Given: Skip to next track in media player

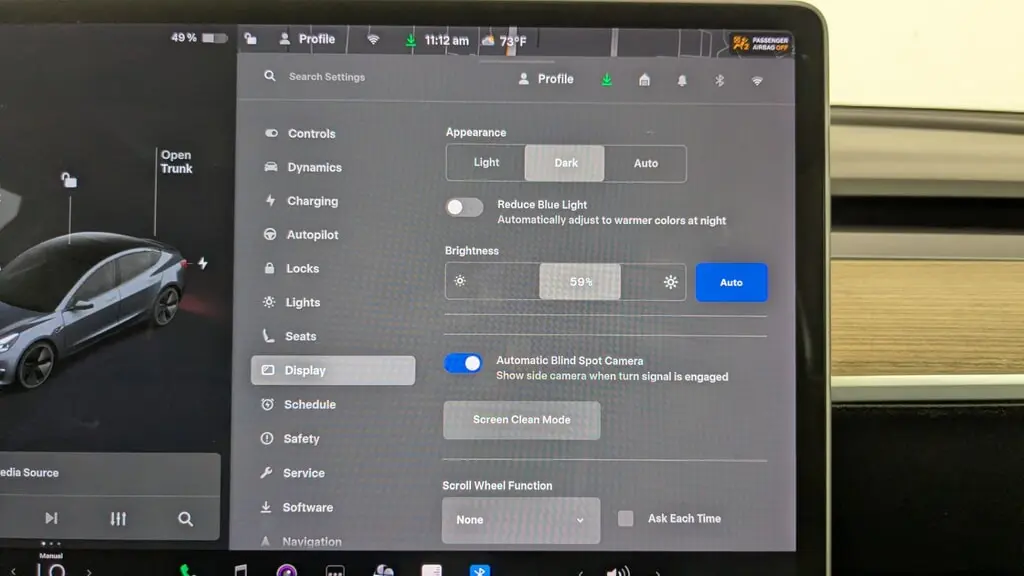Looking at the screenshot, I should coord(51,518).
